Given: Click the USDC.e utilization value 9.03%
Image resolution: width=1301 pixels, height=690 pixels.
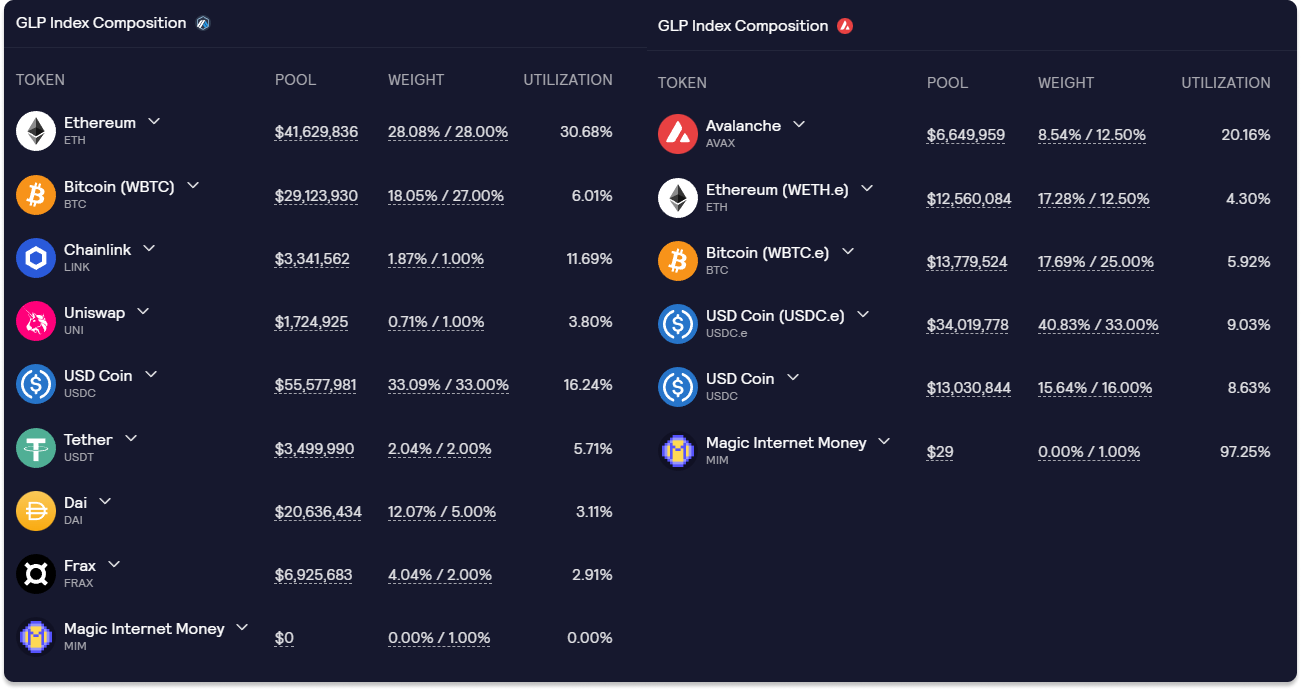Looking at the screenshot, I should (1248, 325).
